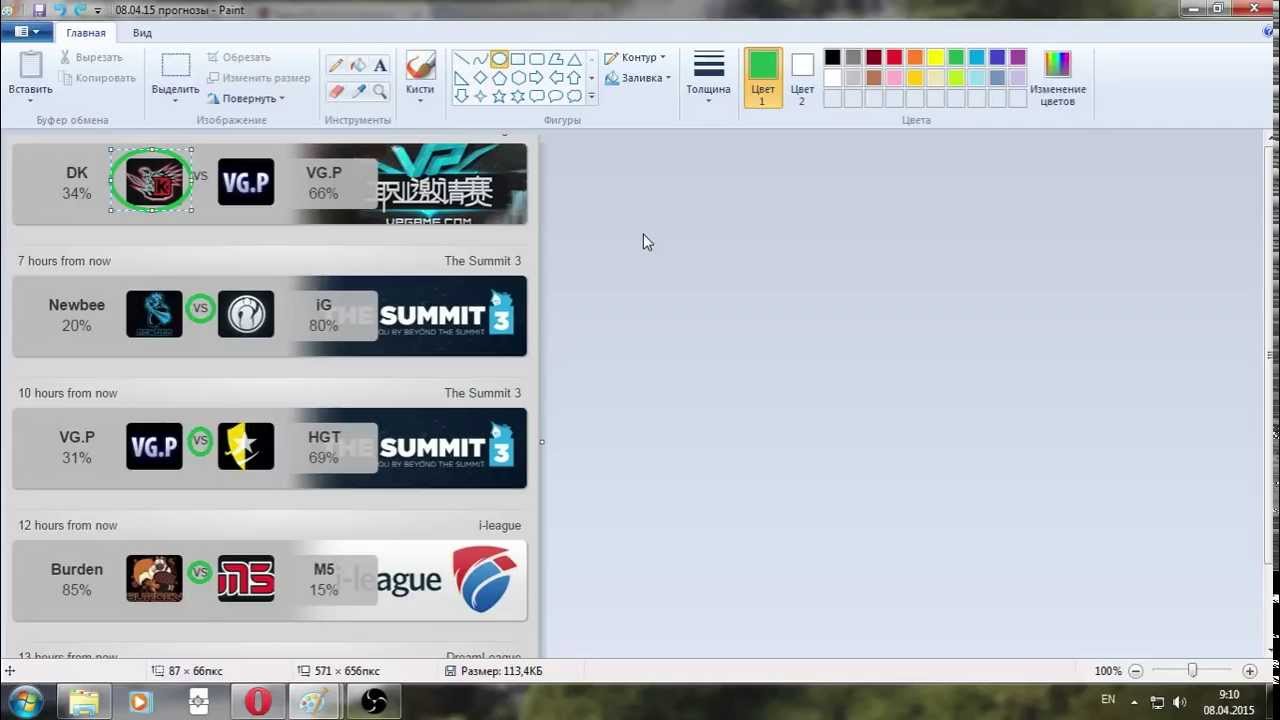Choose the Triangle shape
Screen dimensions: 1280x720
pos(575,59)
